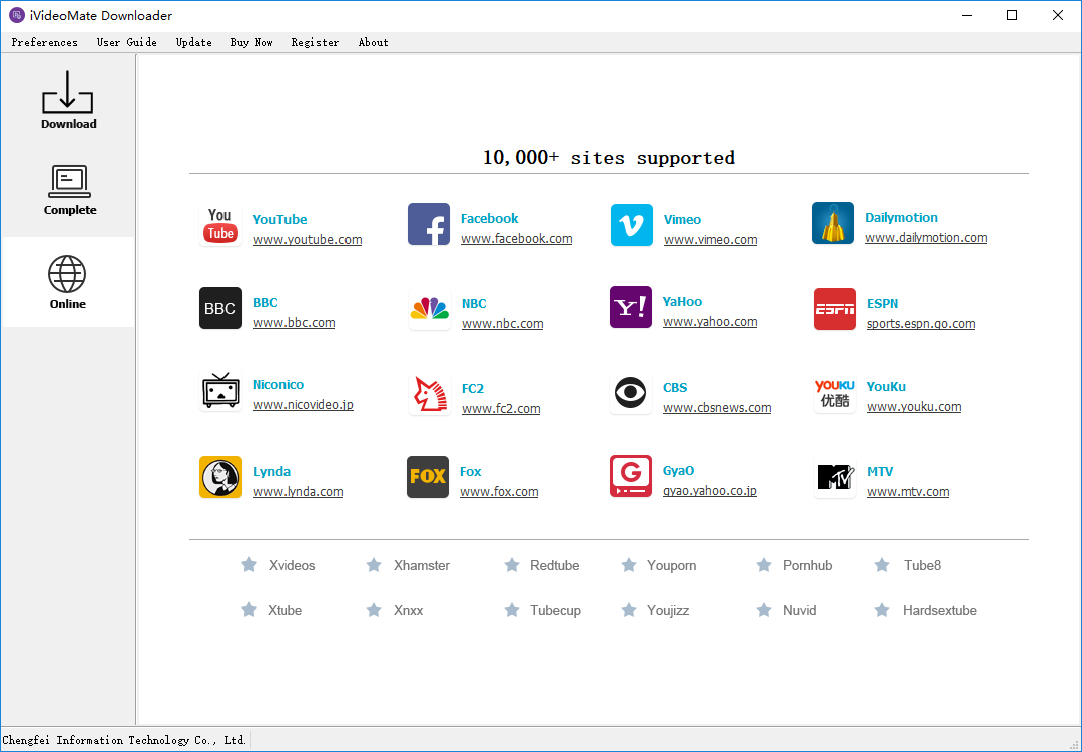The image size is (1082, 752).
Task: Visit the www.mtv.com link
Action: pos(908,491)
